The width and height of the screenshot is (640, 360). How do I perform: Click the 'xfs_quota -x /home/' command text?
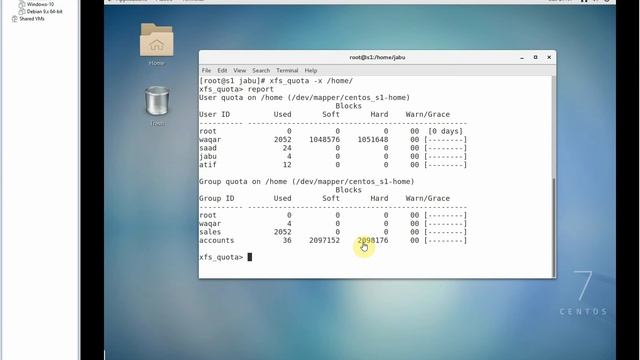311,81
